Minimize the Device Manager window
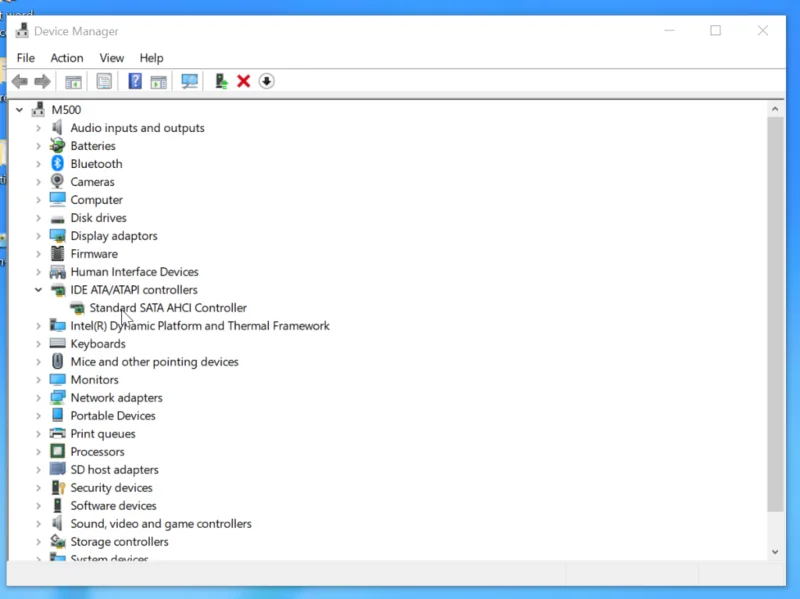 pos(669,31)
